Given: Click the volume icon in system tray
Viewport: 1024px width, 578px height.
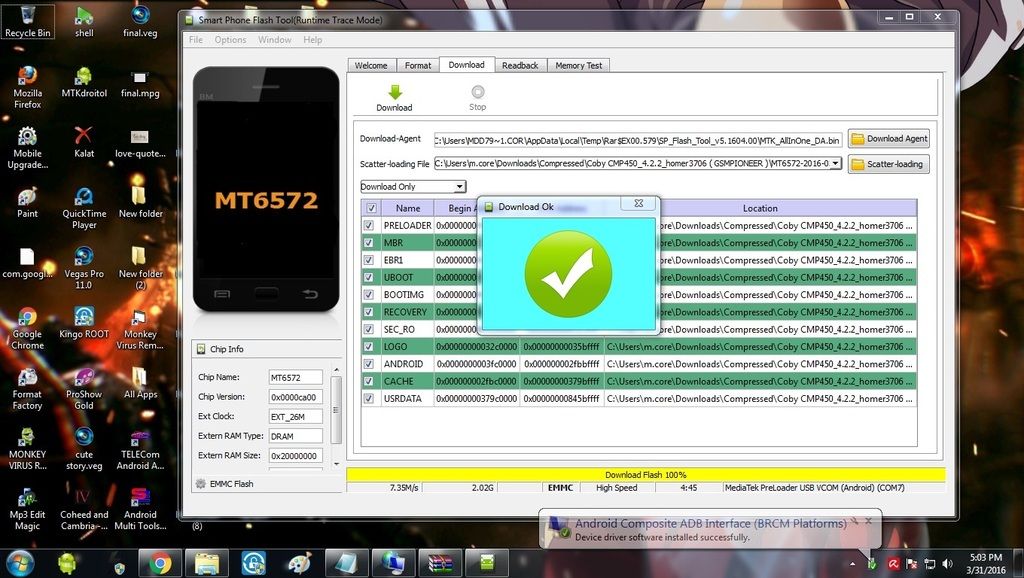Looking at the screenshot, I should pos(948,563).
